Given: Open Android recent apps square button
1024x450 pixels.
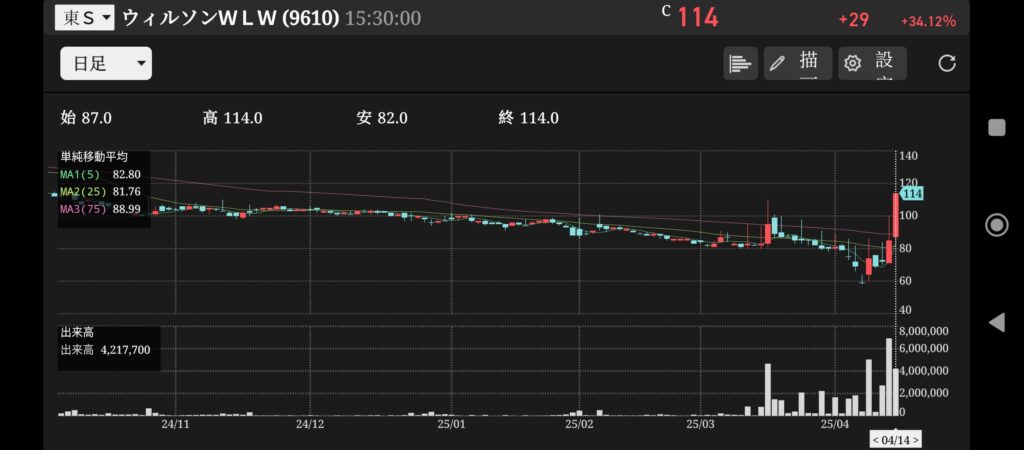Looking at the screenshot, I should coord(996,126).
